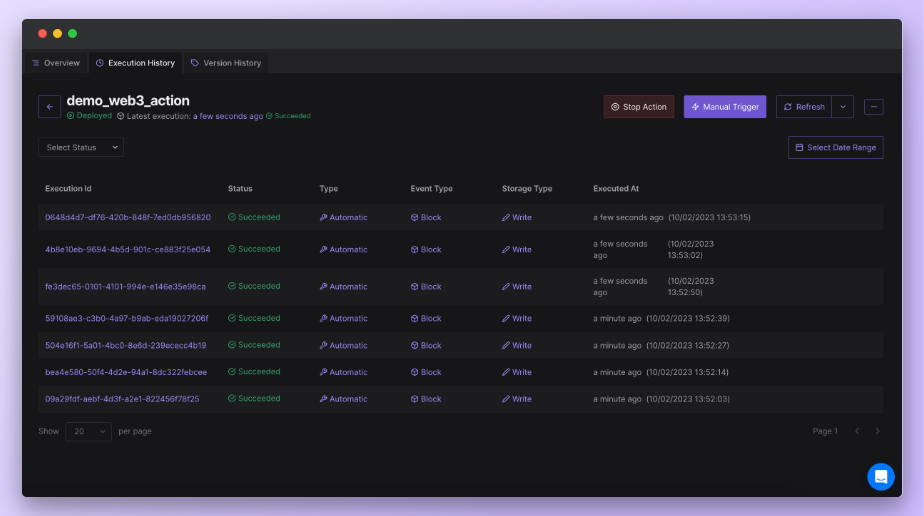Viewport: 924px width, 516px height.
Task: Open the Select Status dropdown
Action: tap(81, 147)
